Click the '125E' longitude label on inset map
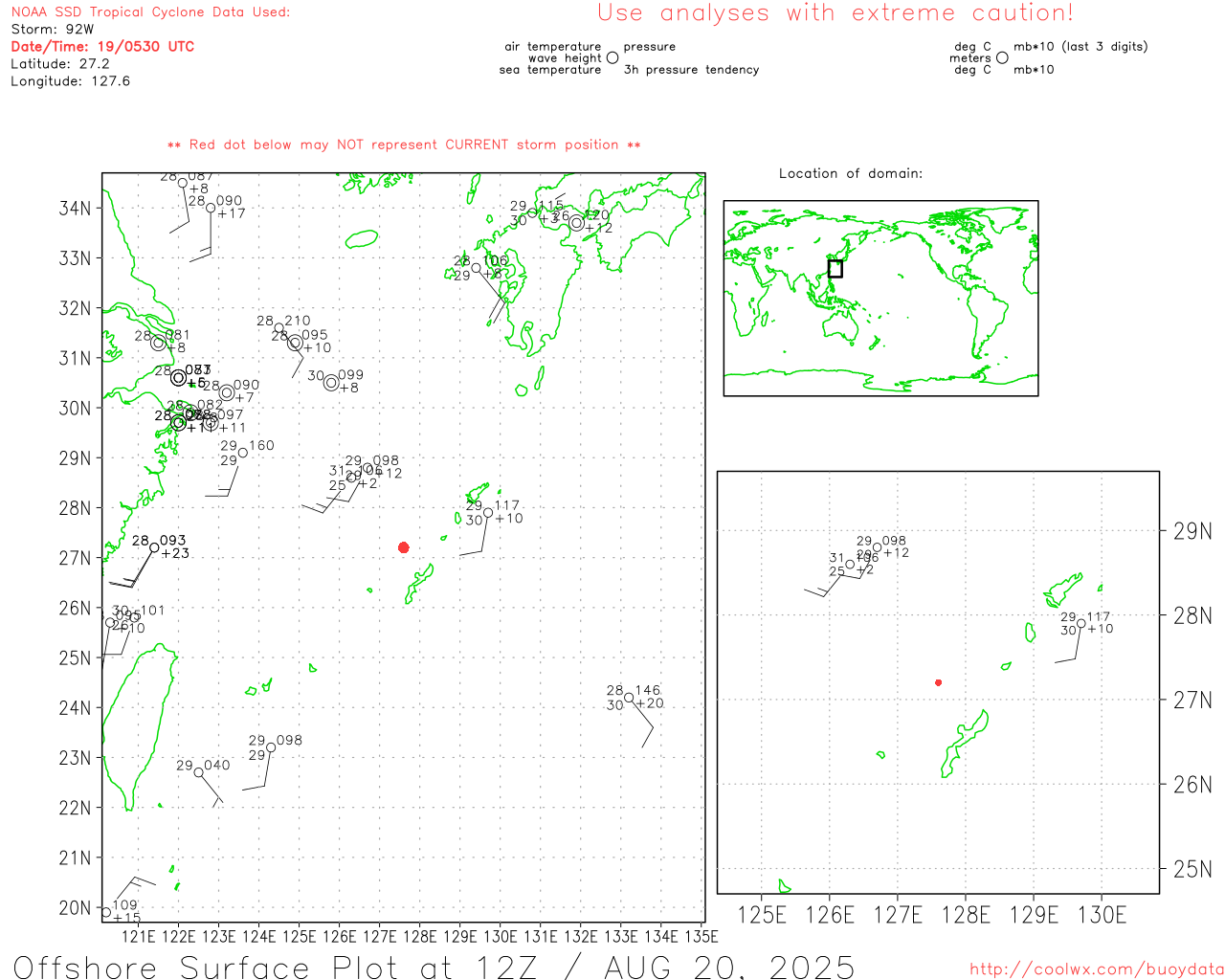This screenshot has height=980, width=1225. 763,915
